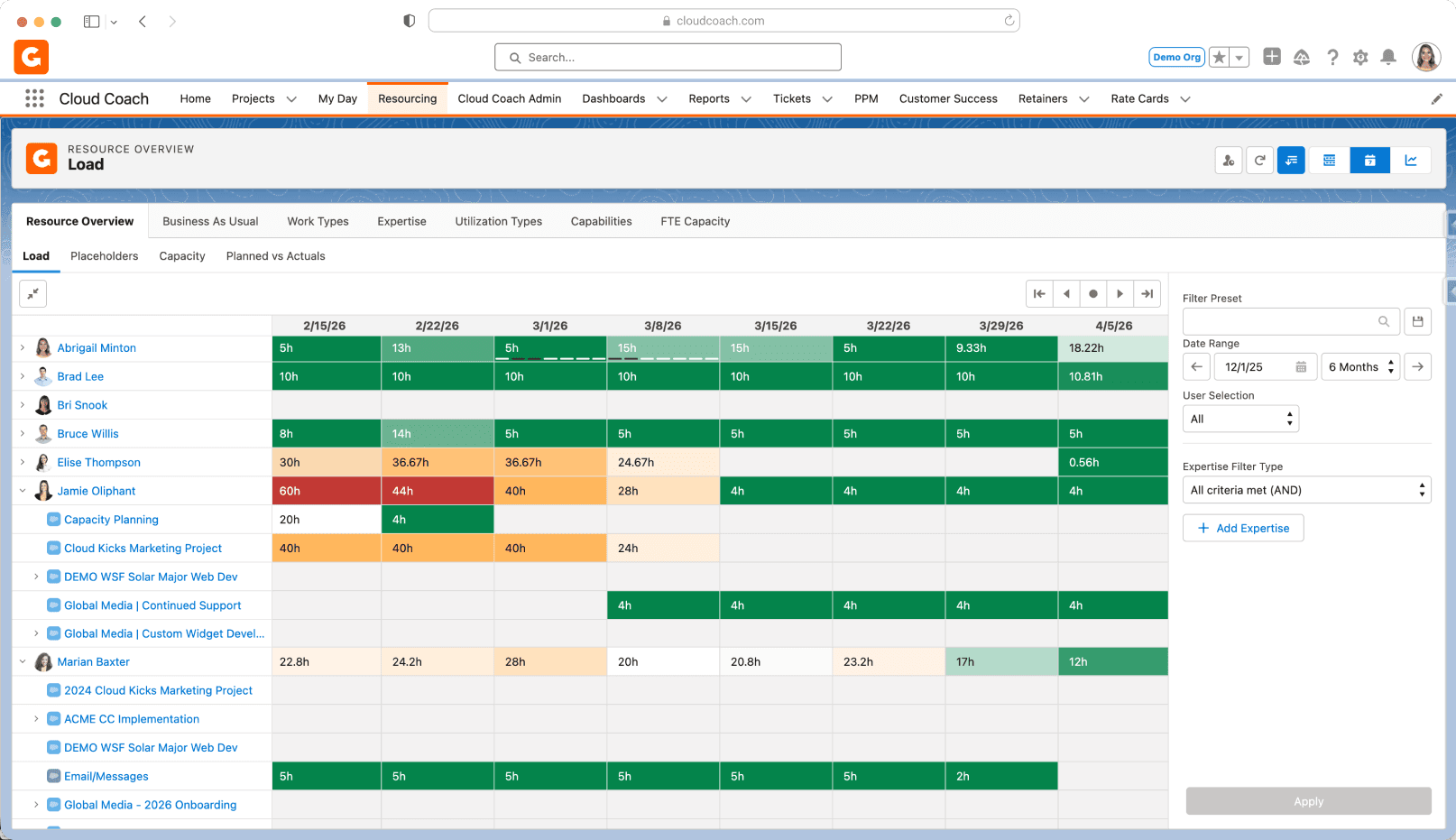Click the Filter Preset search field
This screenshot has height=840, width=1456.
[1291, 321]
